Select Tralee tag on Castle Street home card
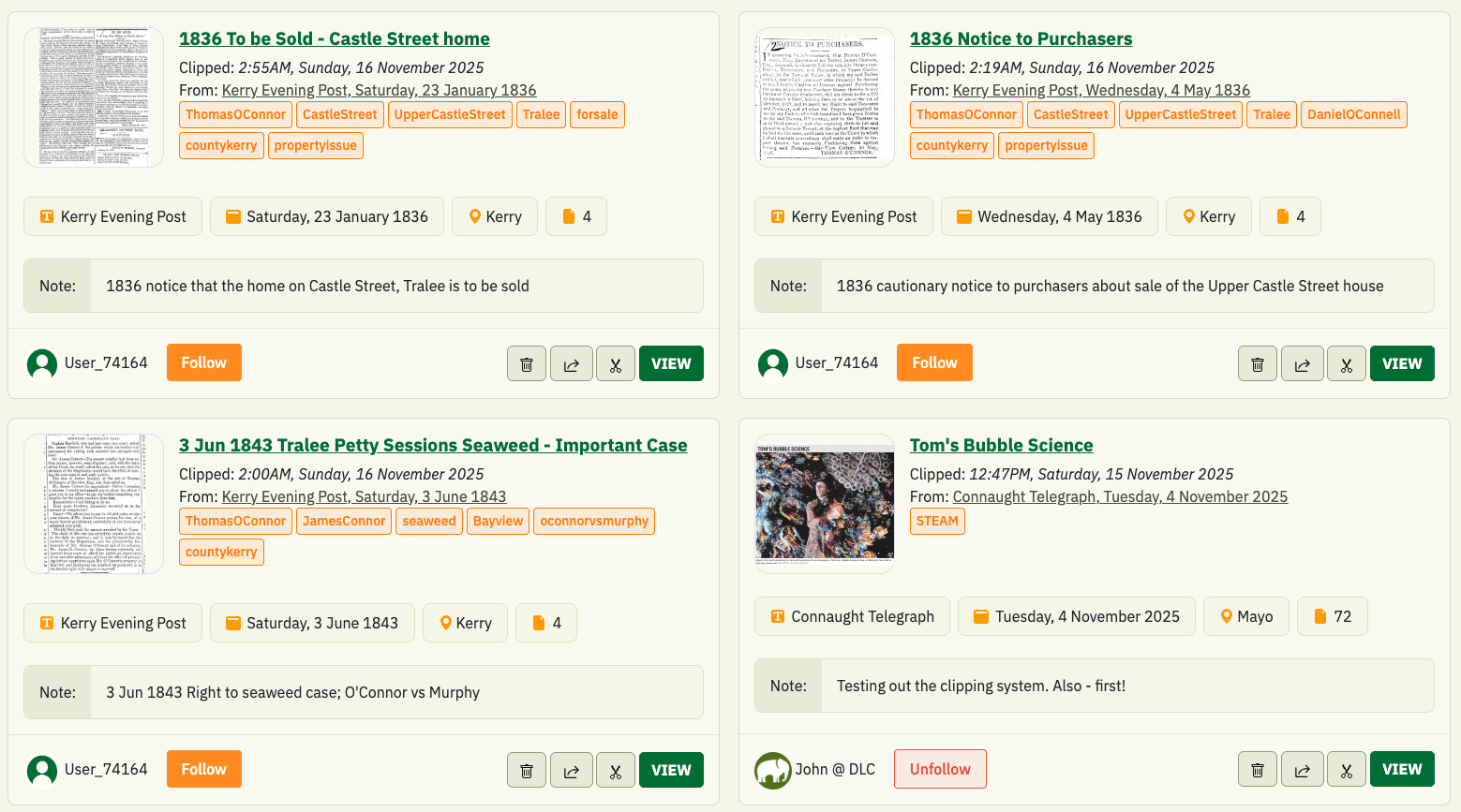 tap(541, 114)
